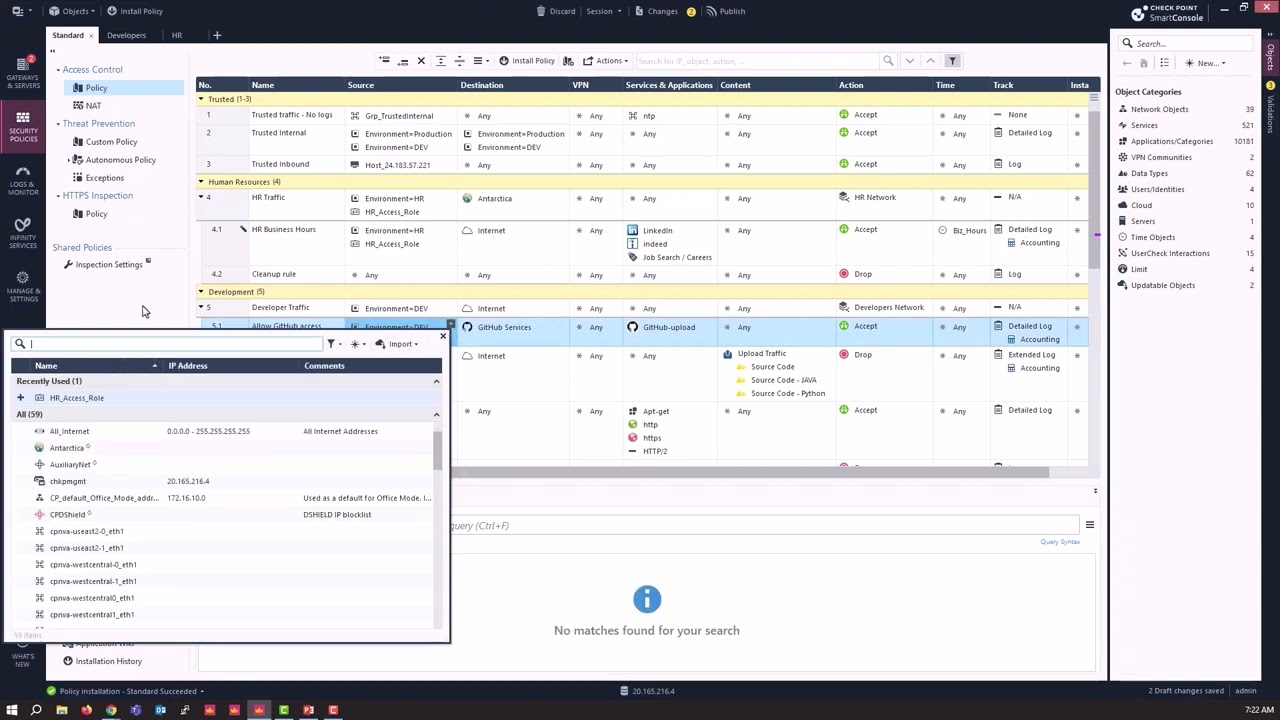This screenshot has width=1280, height=720.
Task: Switch to Developers policy tab
Action: [126, 35]
